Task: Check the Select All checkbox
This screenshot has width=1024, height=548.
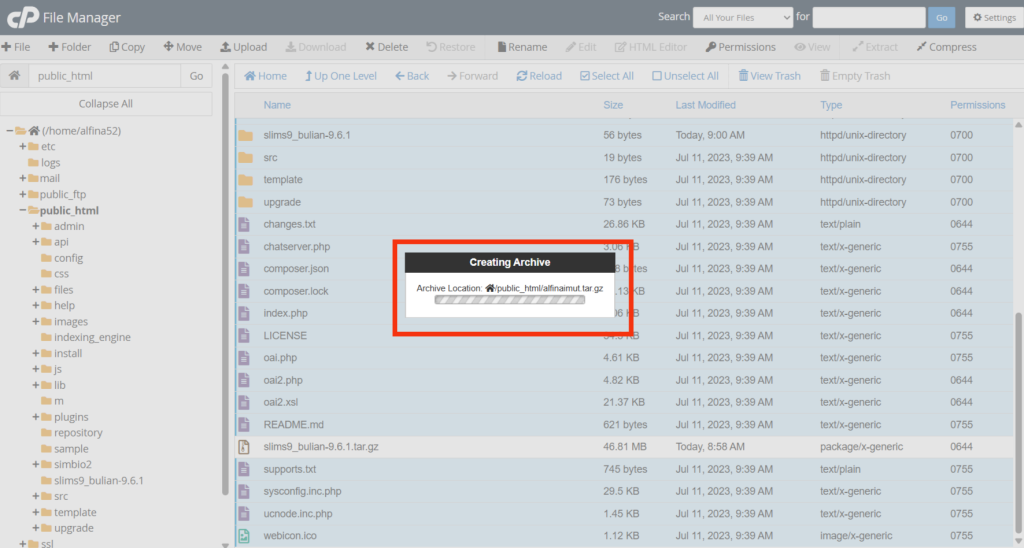Action: tap(585, 76)
